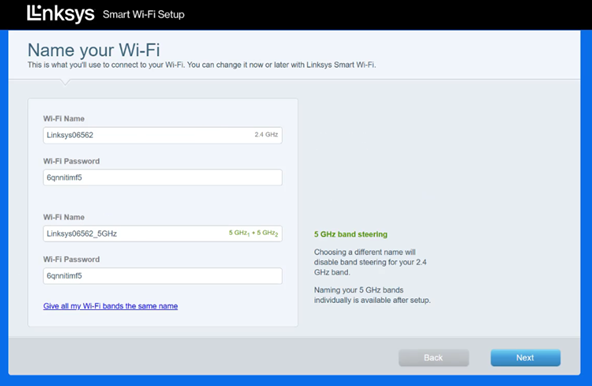
Task: Open Give all my Wi-Fi bands the same name link
Action: tap(110, 306)
